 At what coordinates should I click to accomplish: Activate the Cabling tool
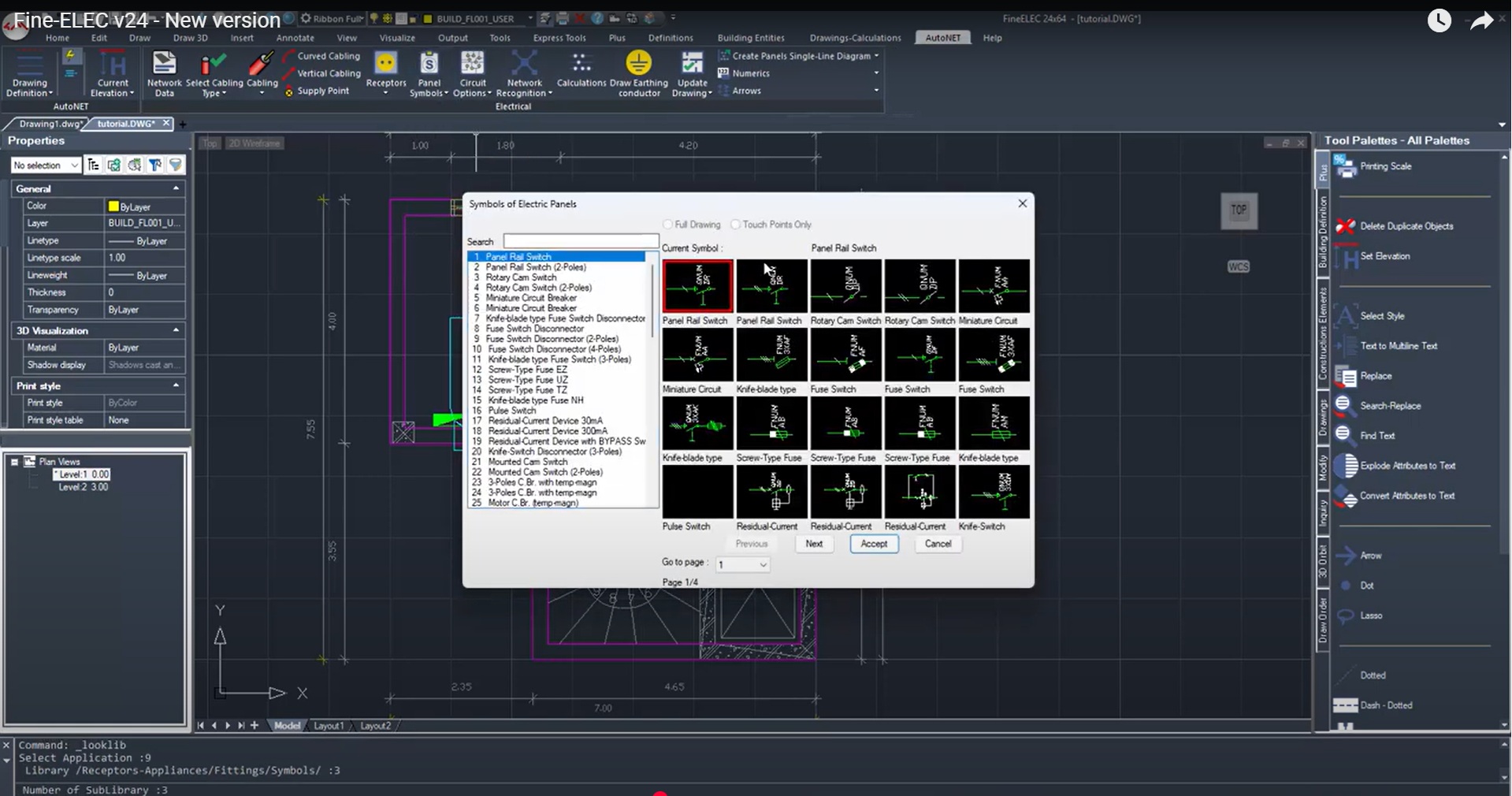pos(262,73)
